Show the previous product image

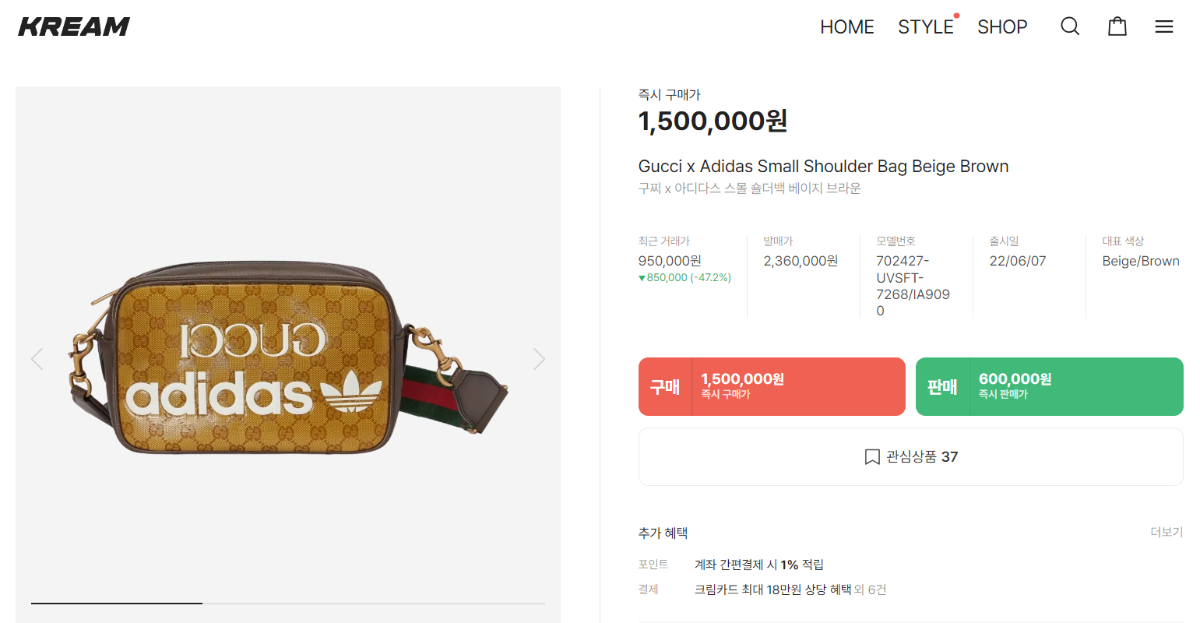(37, 359)
